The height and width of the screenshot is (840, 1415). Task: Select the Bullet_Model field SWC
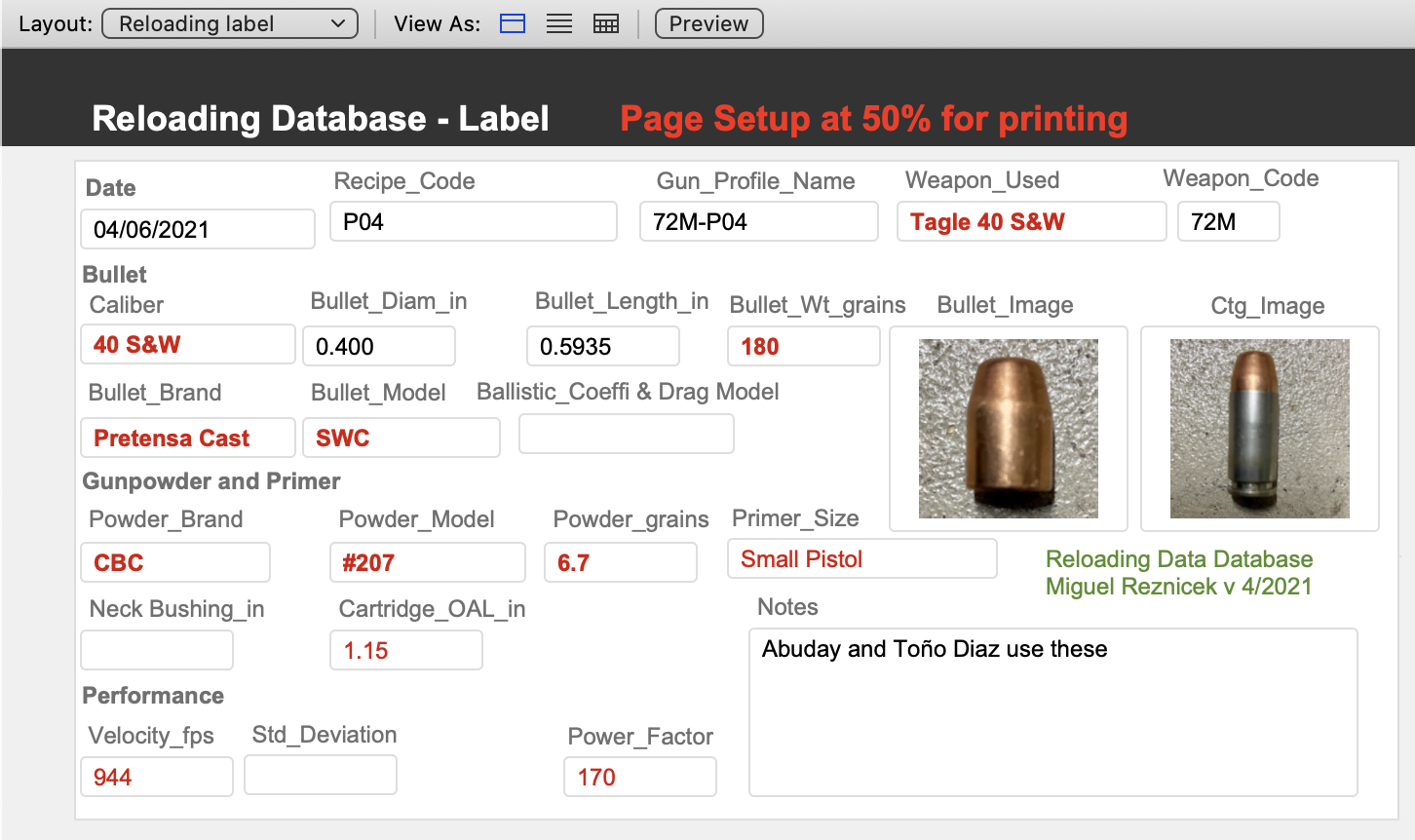coord(402,438)
